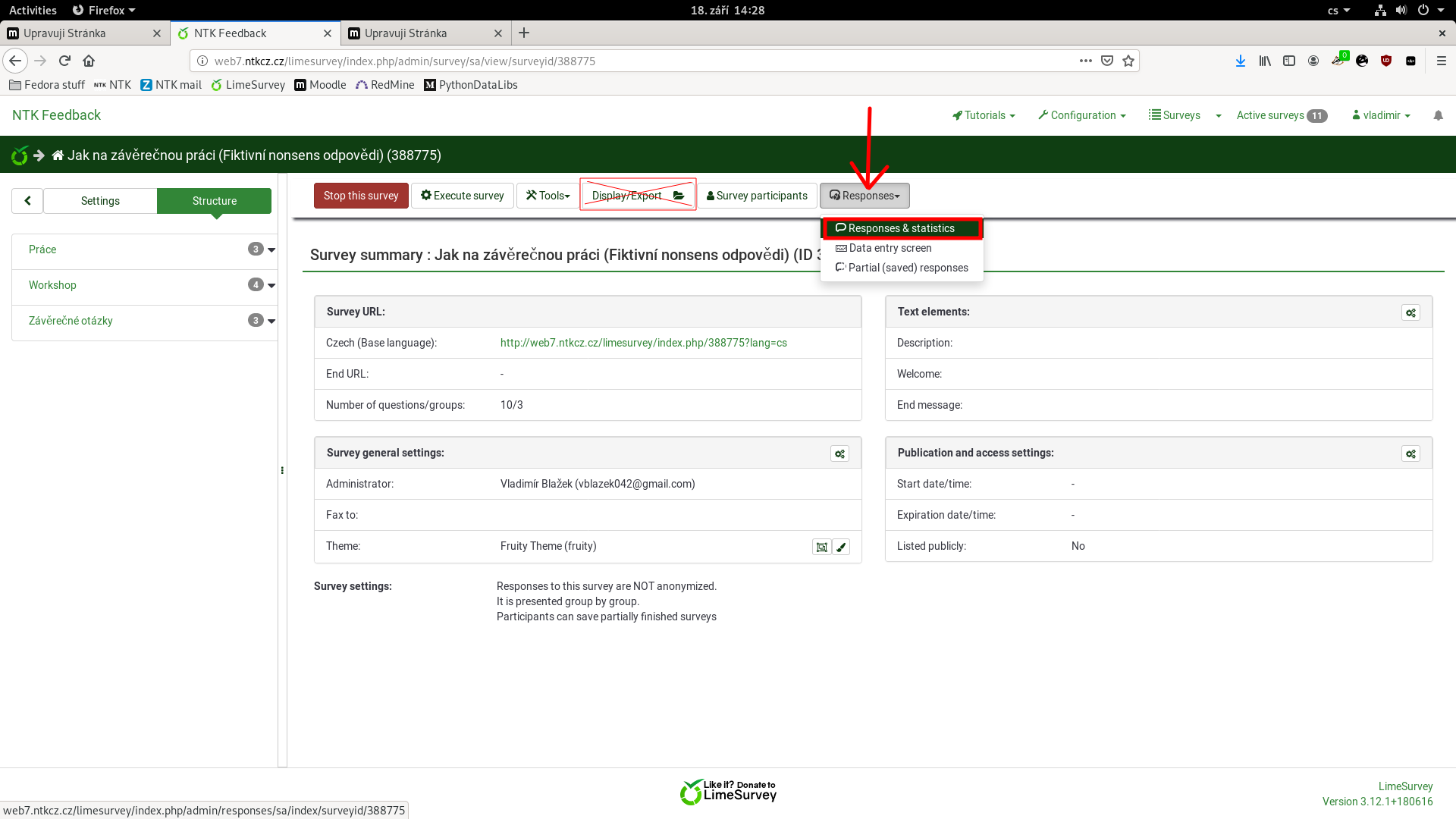The width and height of the screenshot is (1456, 819).
Task: Click the home icon in the green breadcrumb bar
Action: click(58, 155)
